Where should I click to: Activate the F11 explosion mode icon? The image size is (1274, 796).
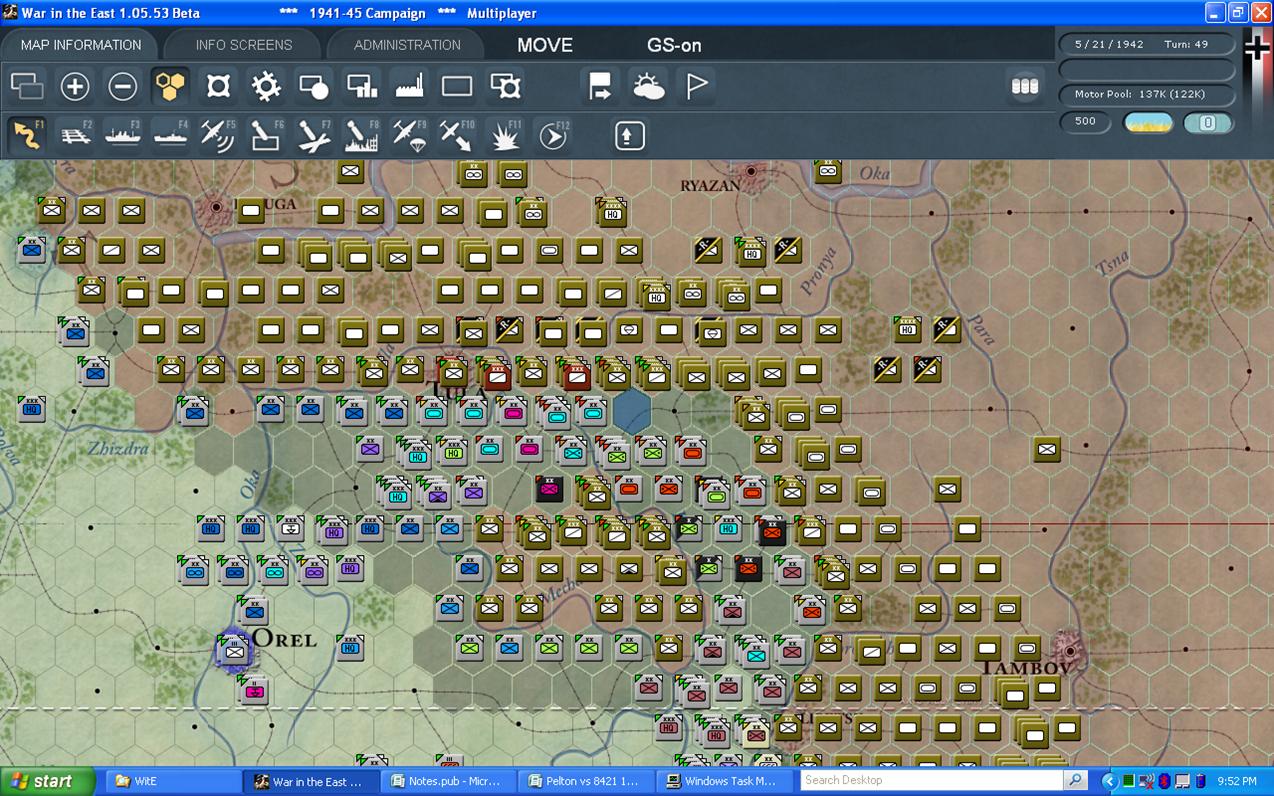coord(505,135)
